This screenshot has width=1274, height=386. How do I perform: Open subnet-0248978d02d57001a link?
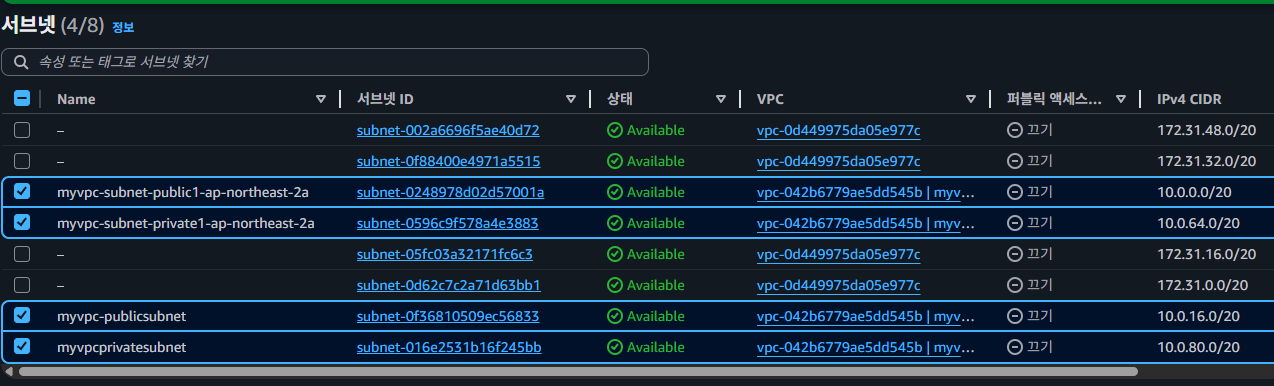[450, 192]
